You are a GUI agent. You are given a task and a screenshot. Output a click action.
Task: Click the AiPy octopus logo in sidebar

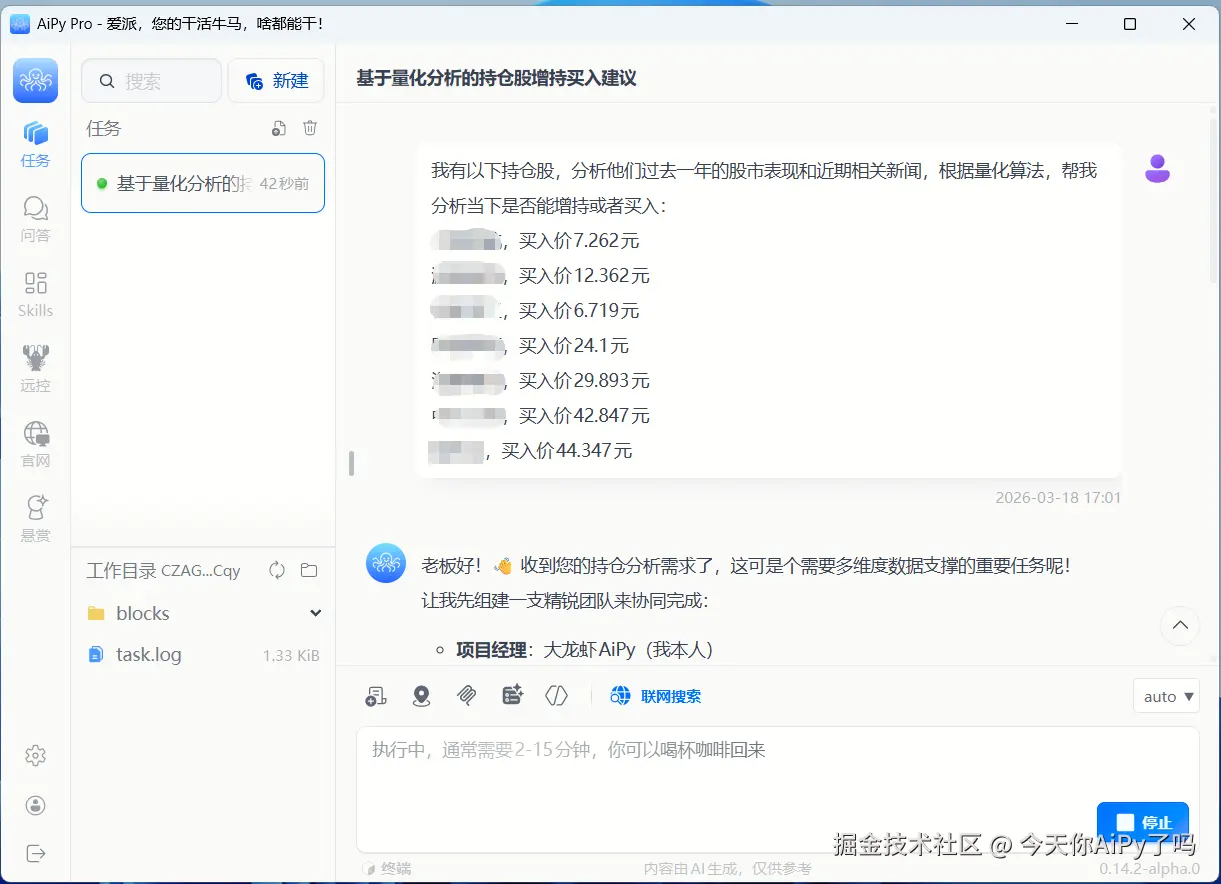point(35,80)
